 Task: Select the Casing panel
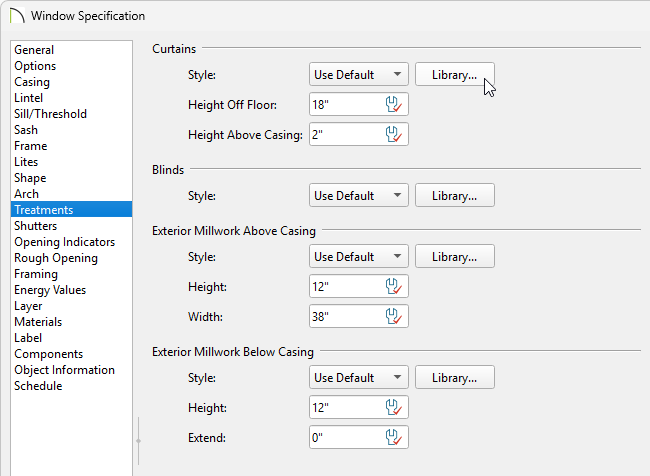coord(71,82)
